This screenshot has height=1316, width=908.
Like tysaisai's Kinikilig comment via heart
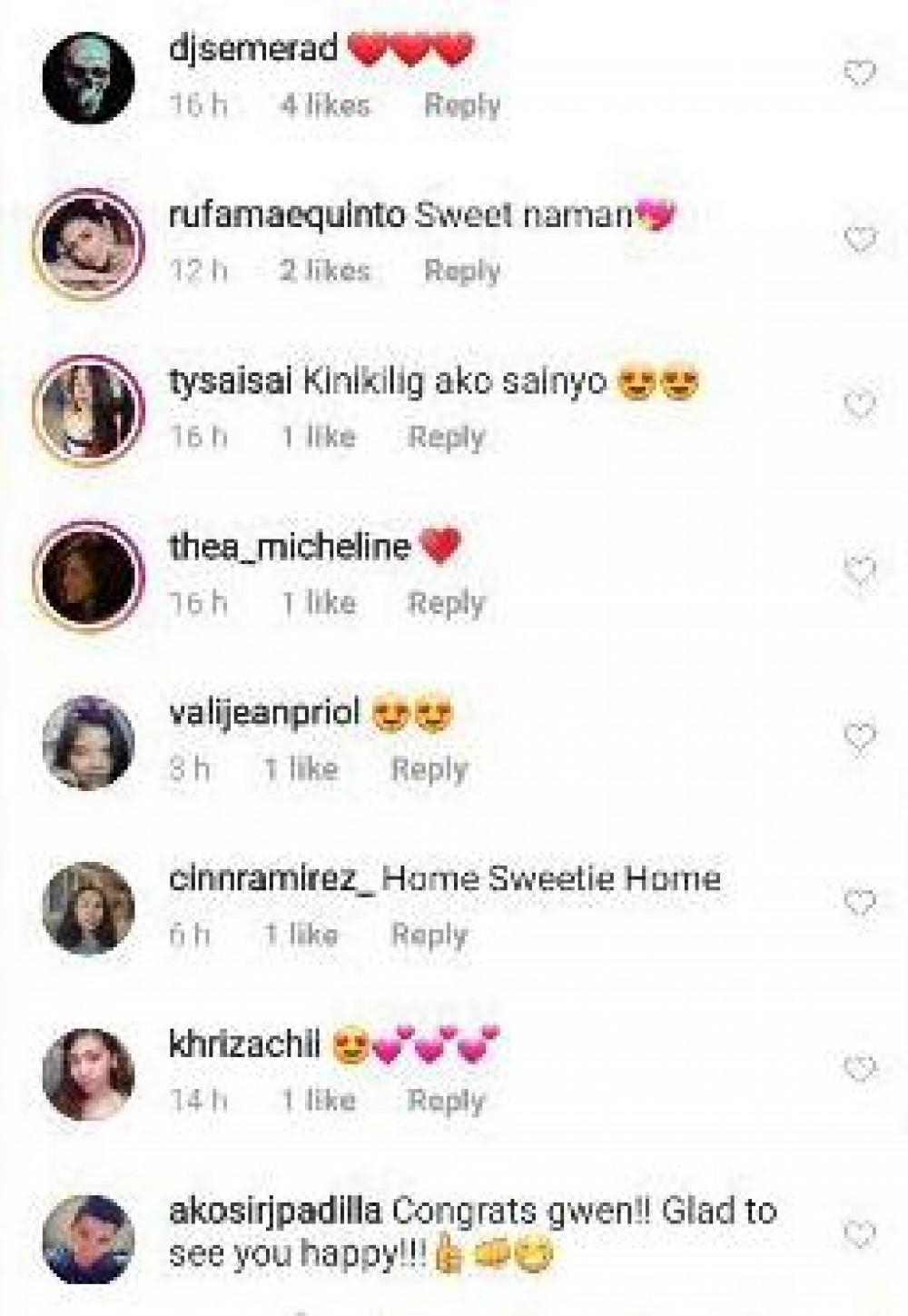859,405
